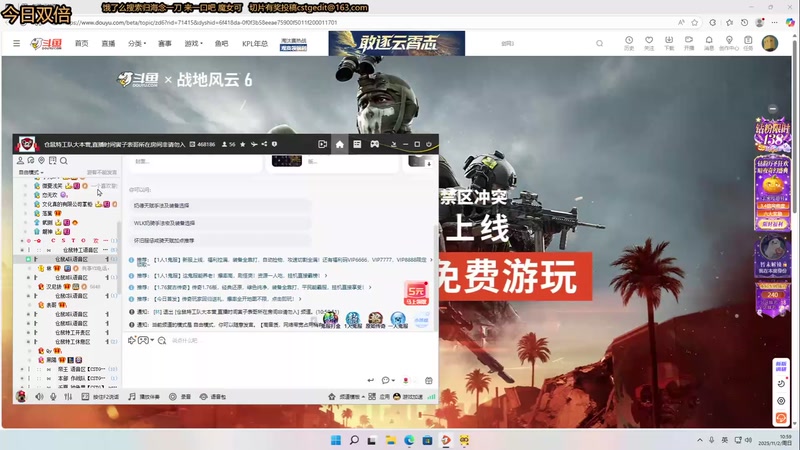Open the home tab in the voice chat window
The height and width of the screenshot is (450, 800).
point(339,144)
